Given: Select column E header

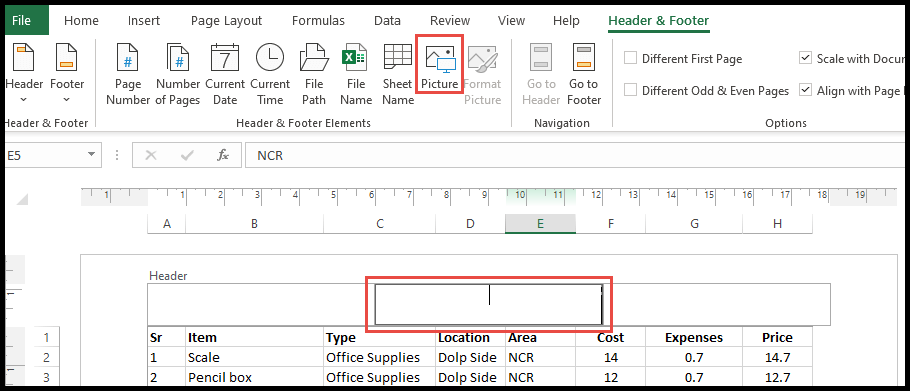Looking at the screenshot, I should pyautogui.click(x=540, y=224).
